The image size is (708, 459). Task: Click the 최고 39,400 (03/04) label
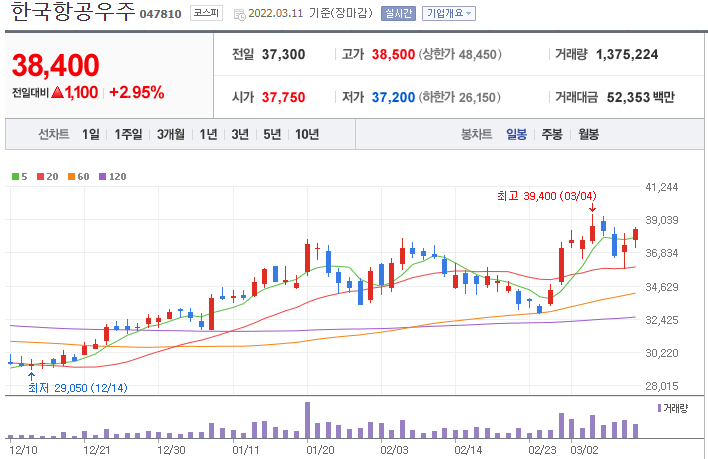pos(546,196)
